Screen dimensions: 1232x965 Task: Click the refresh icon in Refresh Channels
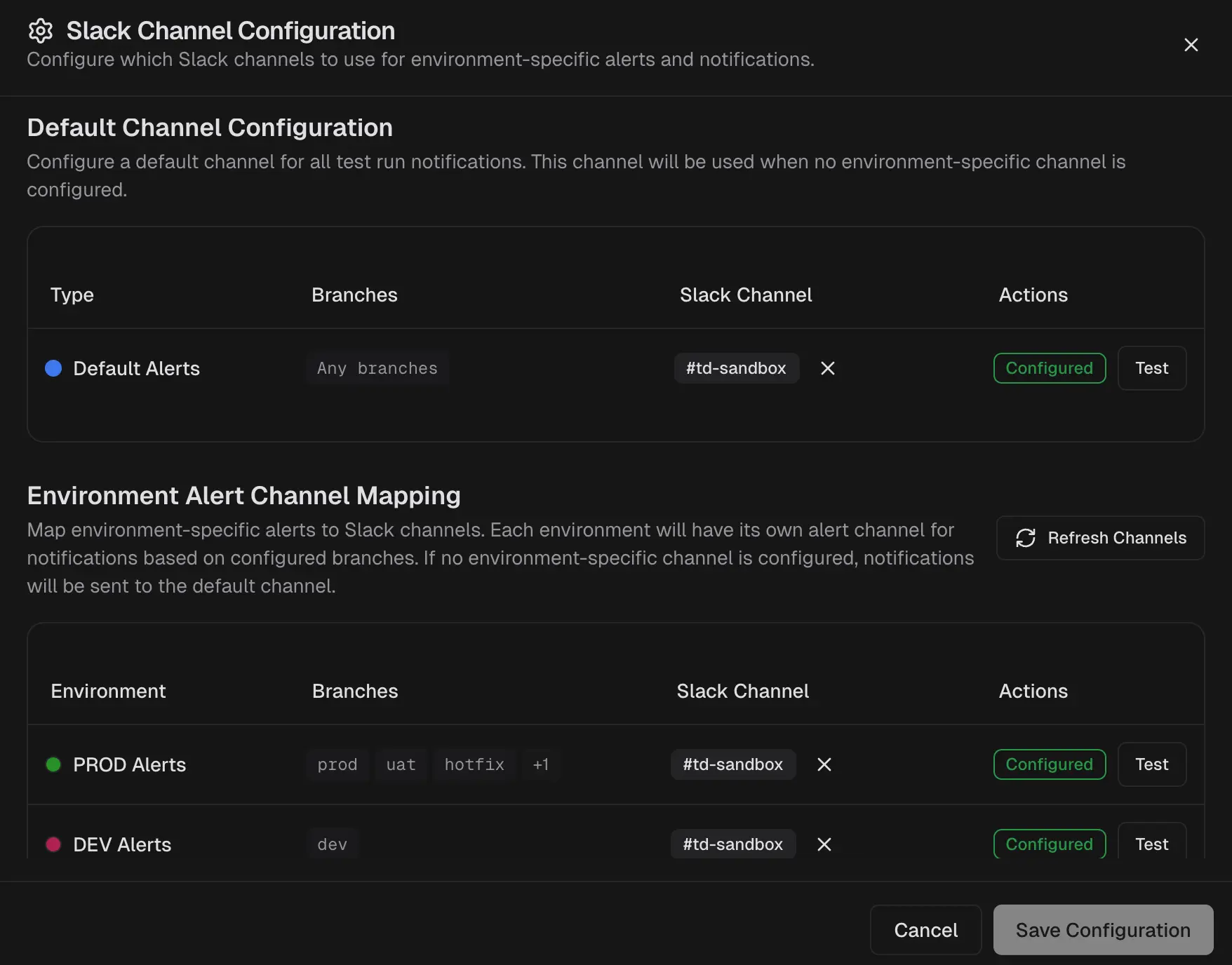1025,538
